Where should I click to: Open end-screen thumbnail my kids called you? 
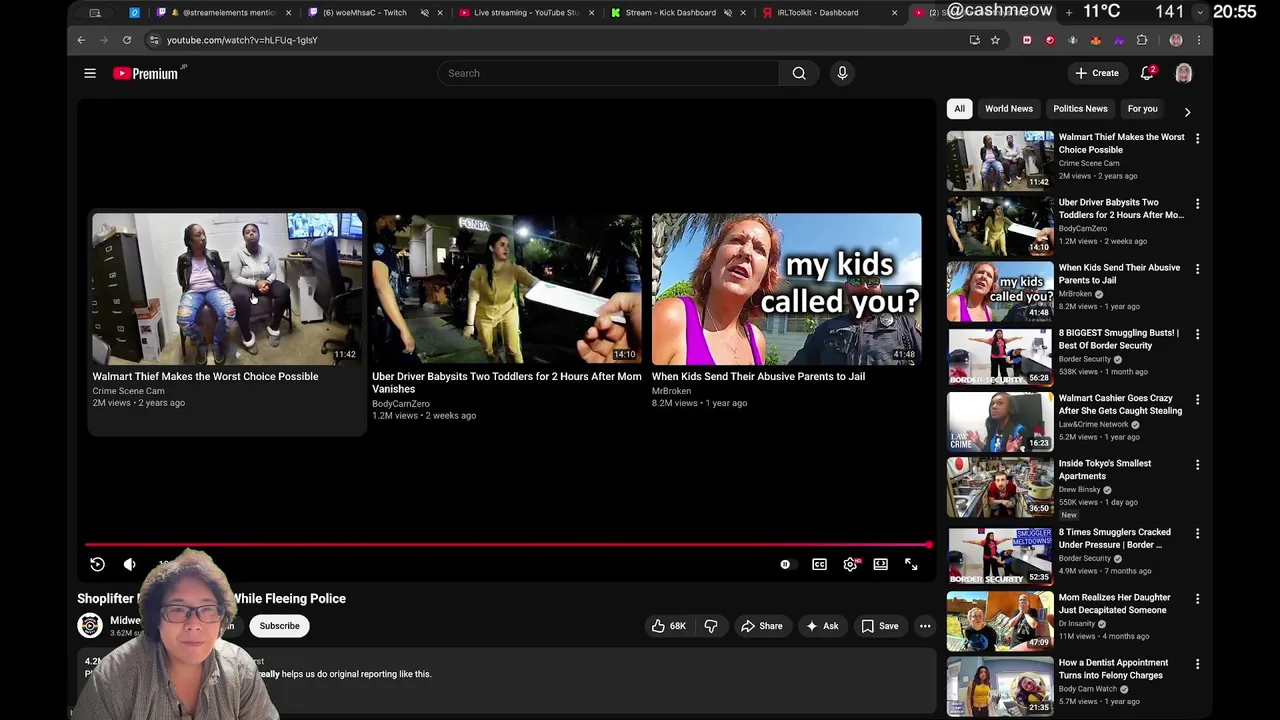[x=786, y=289]
